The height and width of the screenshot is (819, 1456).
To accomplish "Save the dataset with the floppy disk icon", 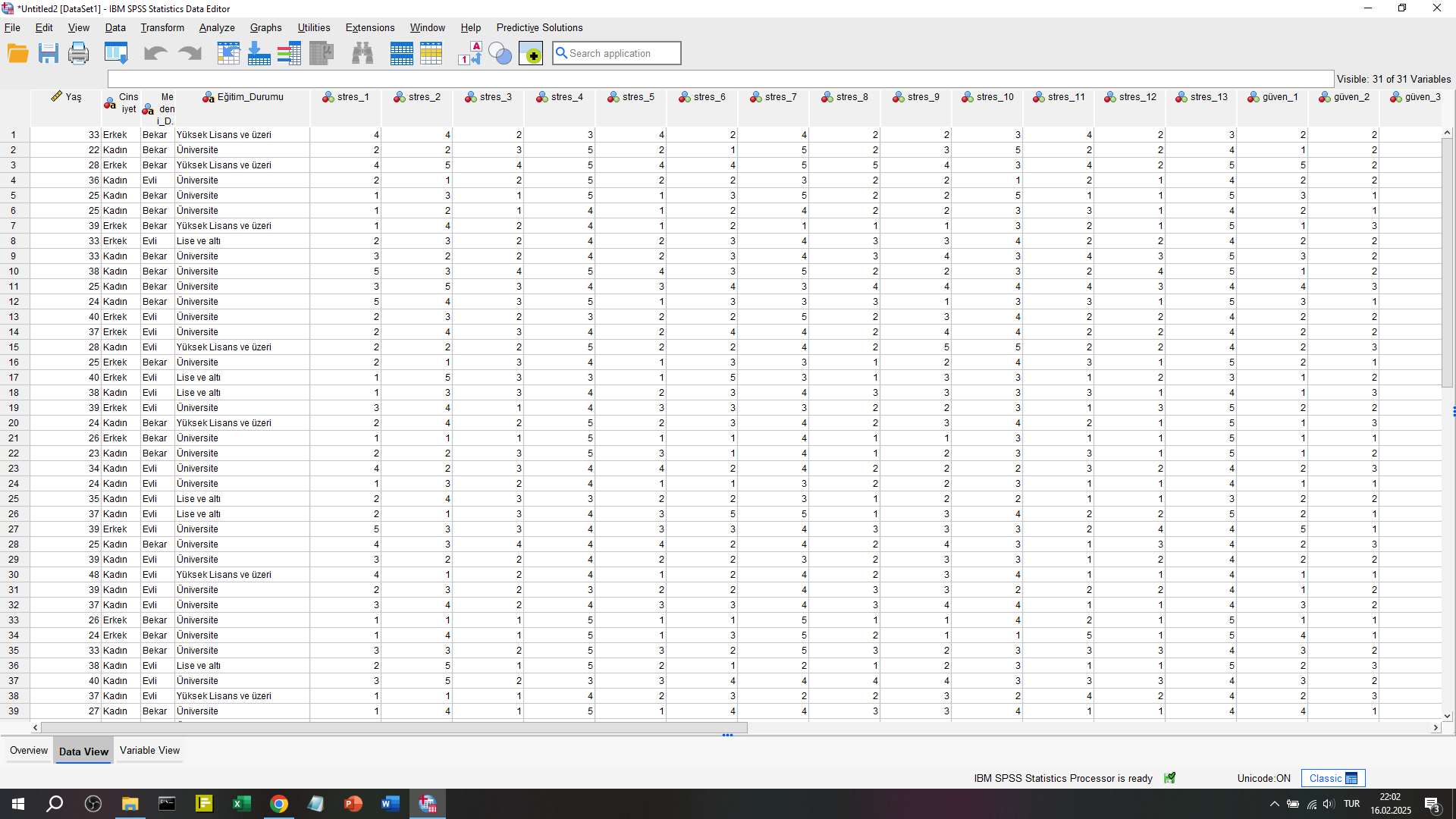I will [x=48, y=53].
